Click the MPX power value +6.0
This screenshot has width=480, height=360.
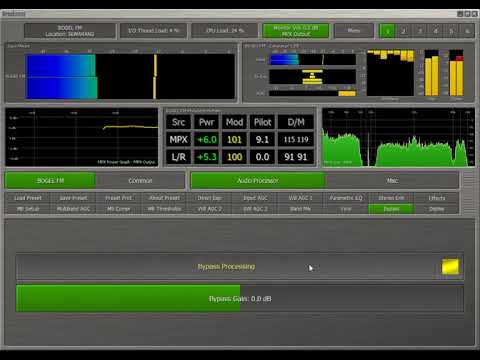(x=207, y=139)
